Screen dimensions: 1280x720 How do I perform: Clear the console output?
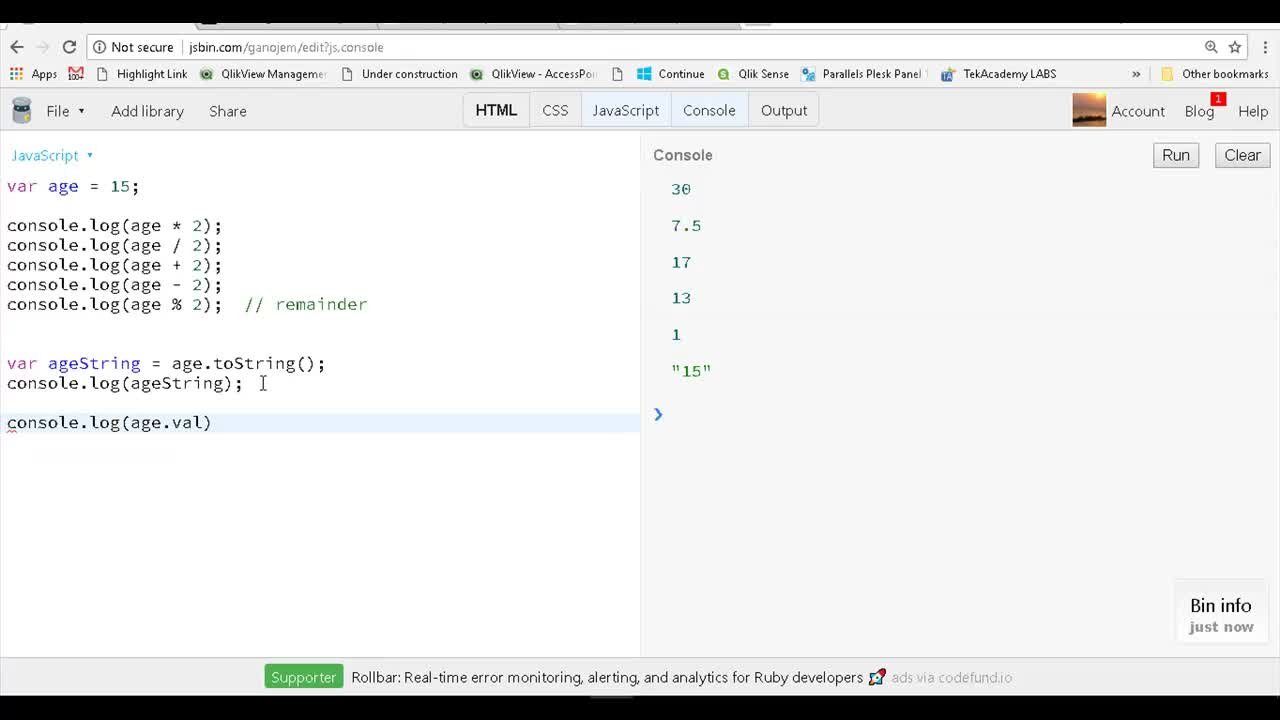pyautogui.click(x=1242, y=155)
